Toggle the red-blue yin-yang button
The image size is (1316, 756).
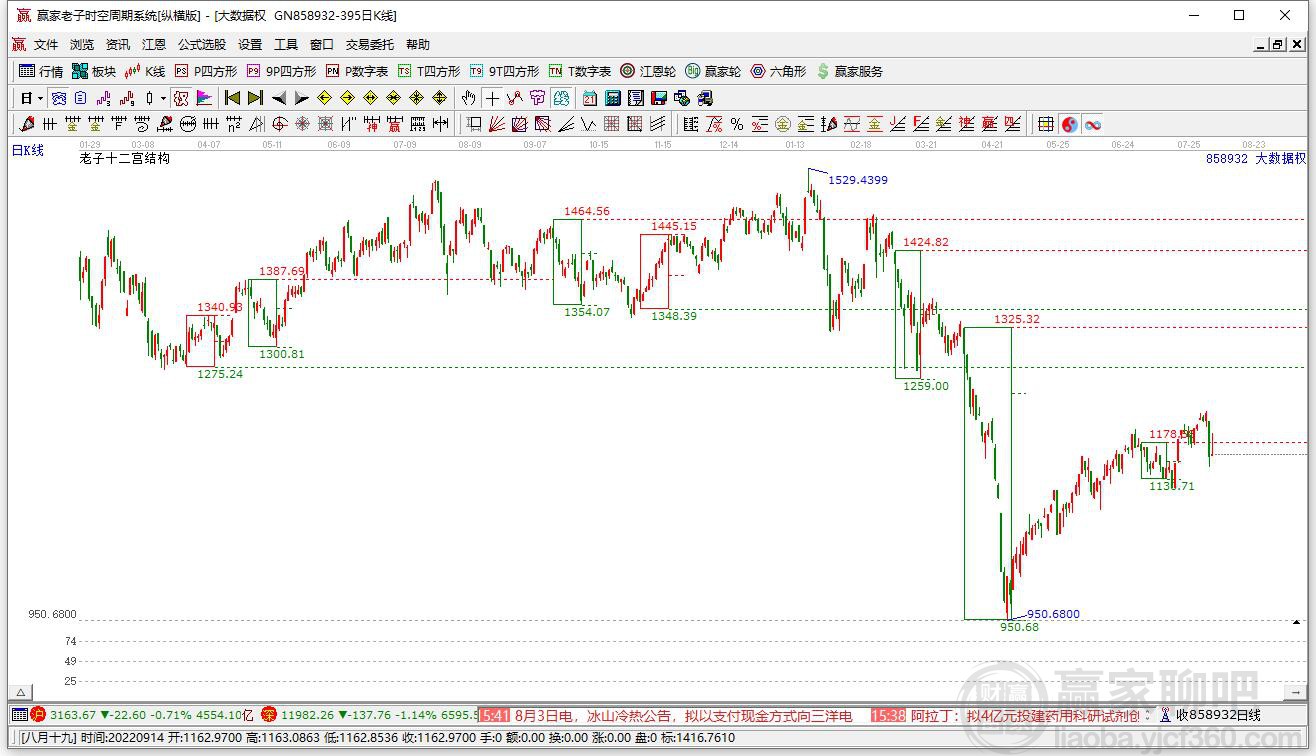[x=1069, y=124]
